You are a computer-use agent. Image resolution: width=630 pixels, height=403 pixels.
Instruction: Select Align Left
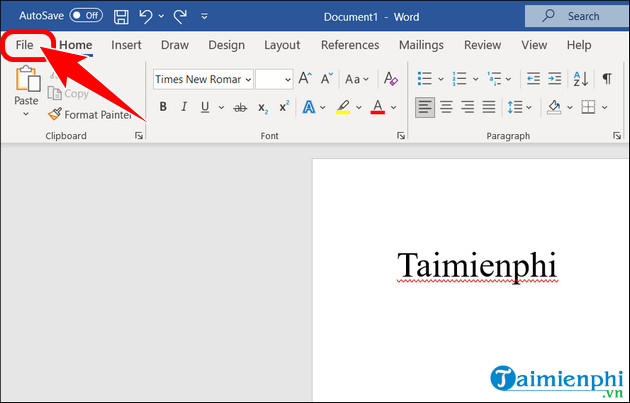coord(425,107)
